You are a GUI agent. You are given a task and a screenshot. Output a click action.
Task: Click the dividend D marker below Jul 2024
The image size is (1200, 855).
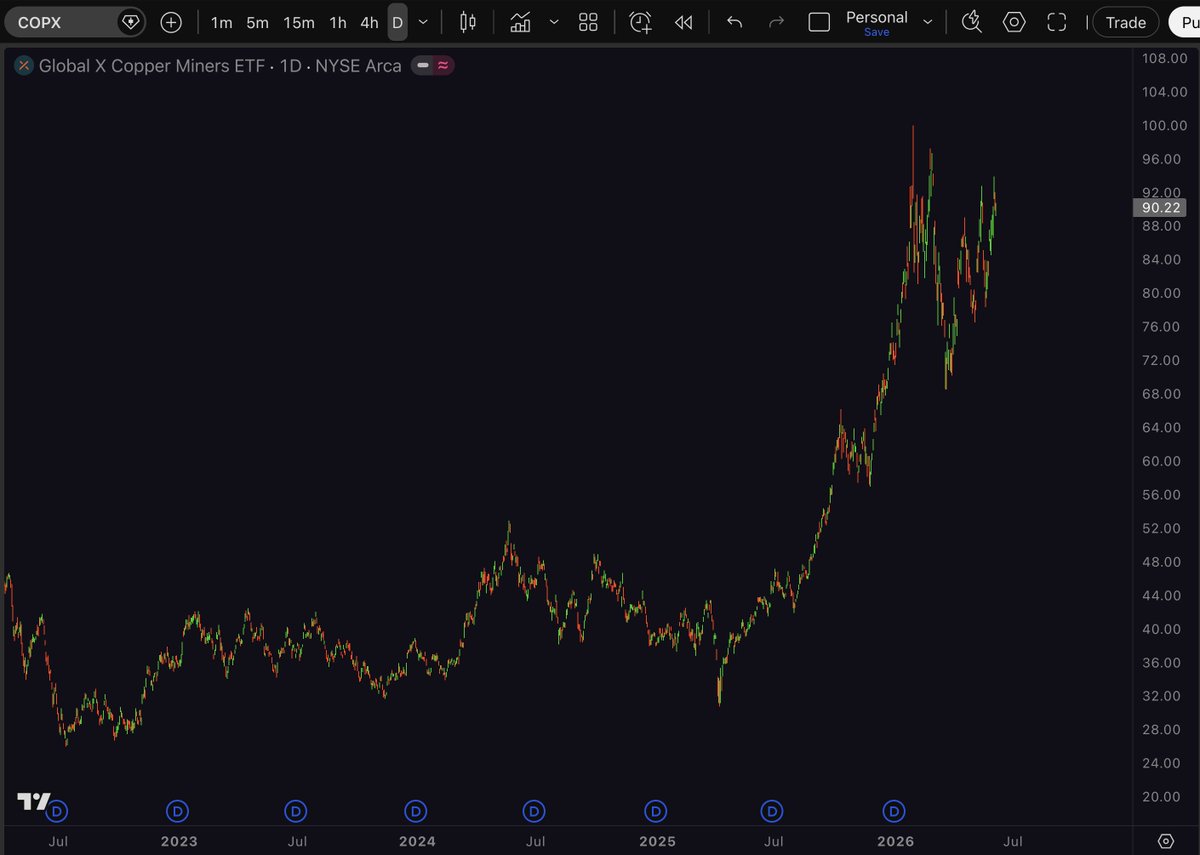(534, 809)
